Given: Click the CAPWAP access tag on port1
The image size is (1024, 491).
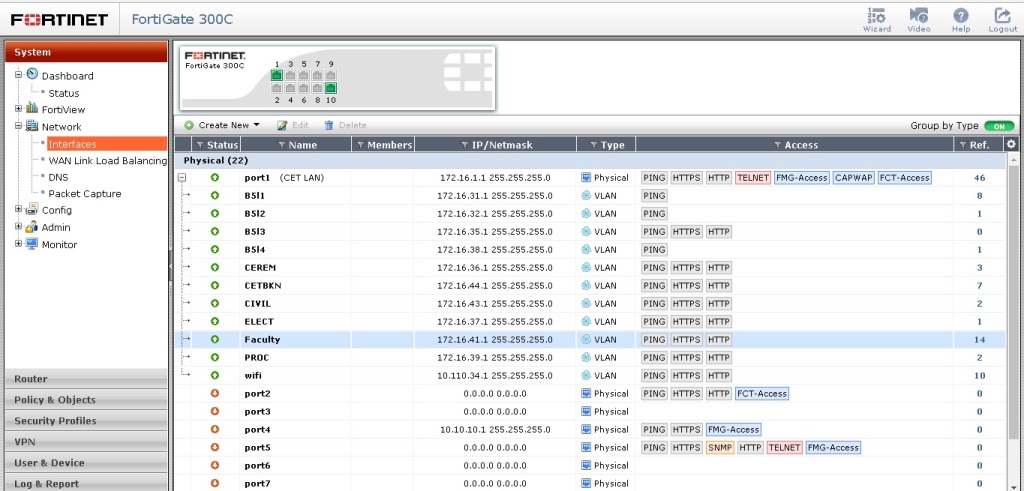Looking at the screenshot, I should tap(853, 178).
